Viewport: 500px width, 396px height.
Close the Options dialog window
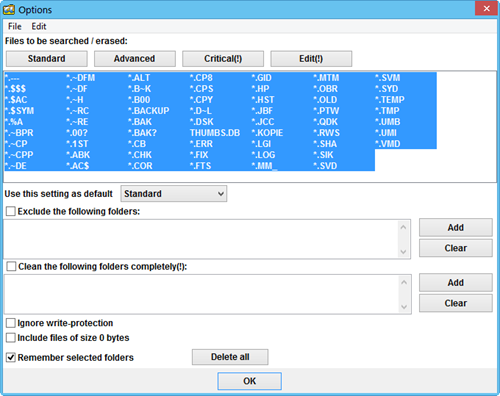coord(486,8)
